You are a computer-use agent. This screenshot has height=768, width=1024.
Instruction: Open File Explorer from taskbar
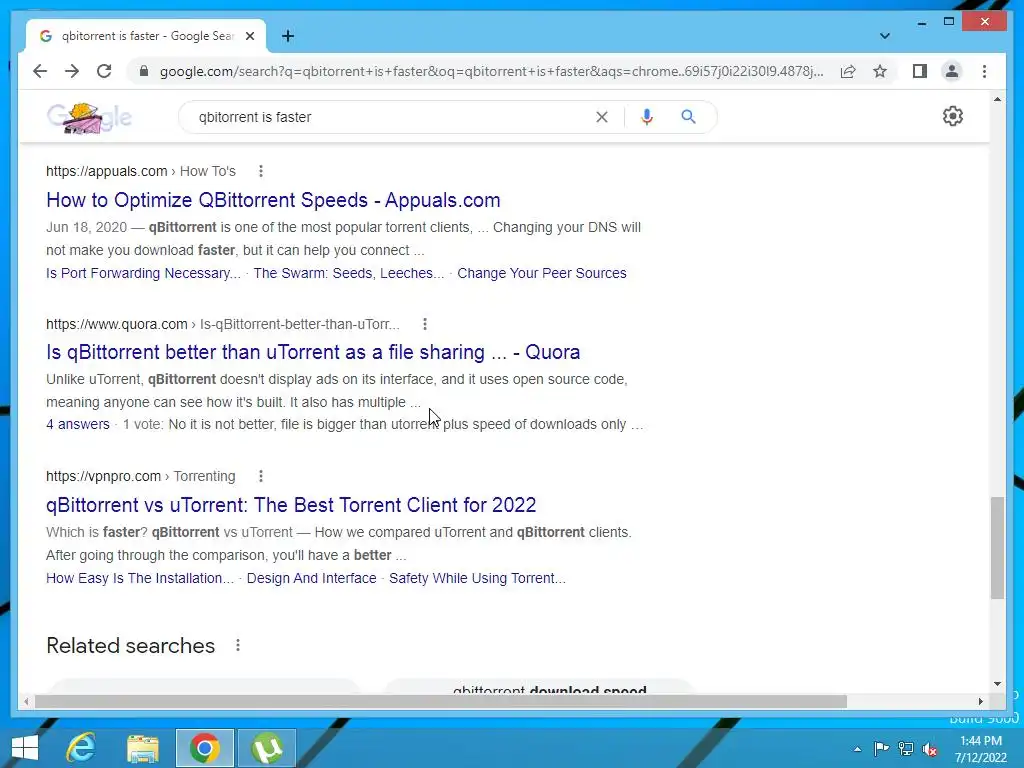click(x=142, y=748)
